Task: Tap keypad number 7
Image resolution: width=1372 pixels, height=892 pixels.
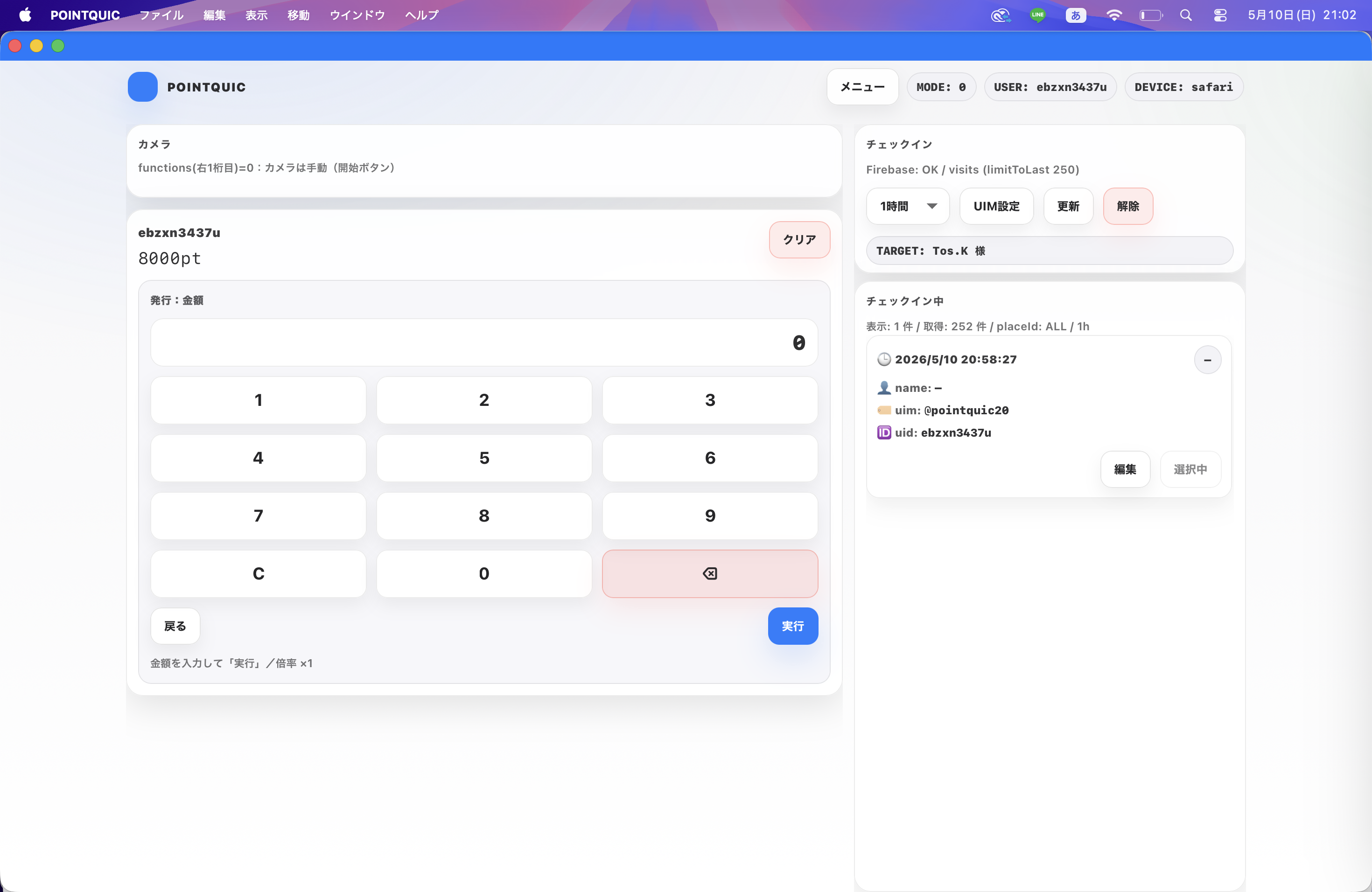Action: click(258, 516)
